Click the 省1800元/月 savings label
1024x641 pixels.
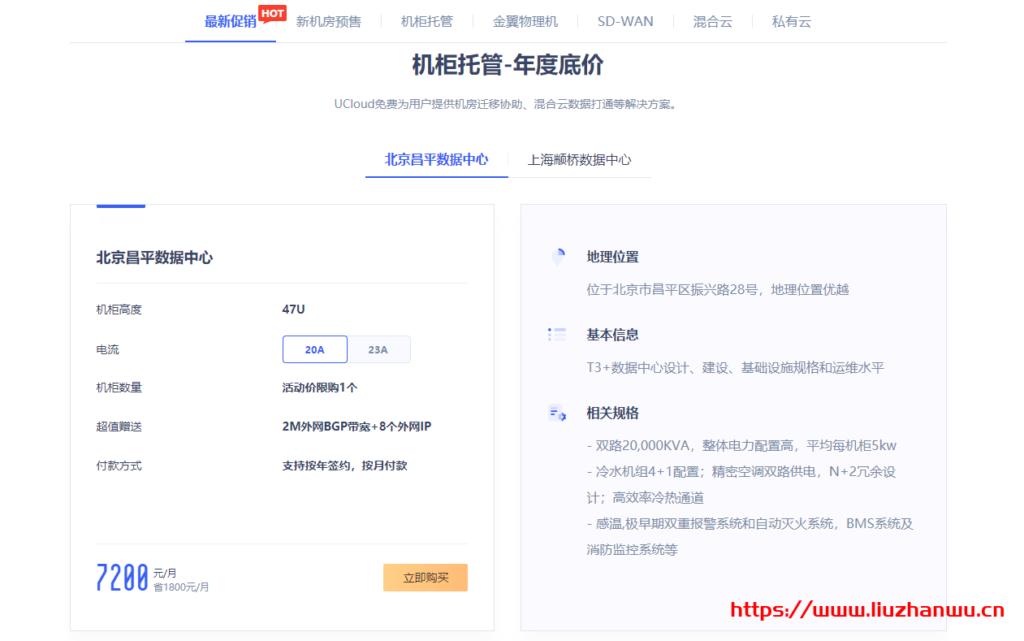(x=181, y=585)
